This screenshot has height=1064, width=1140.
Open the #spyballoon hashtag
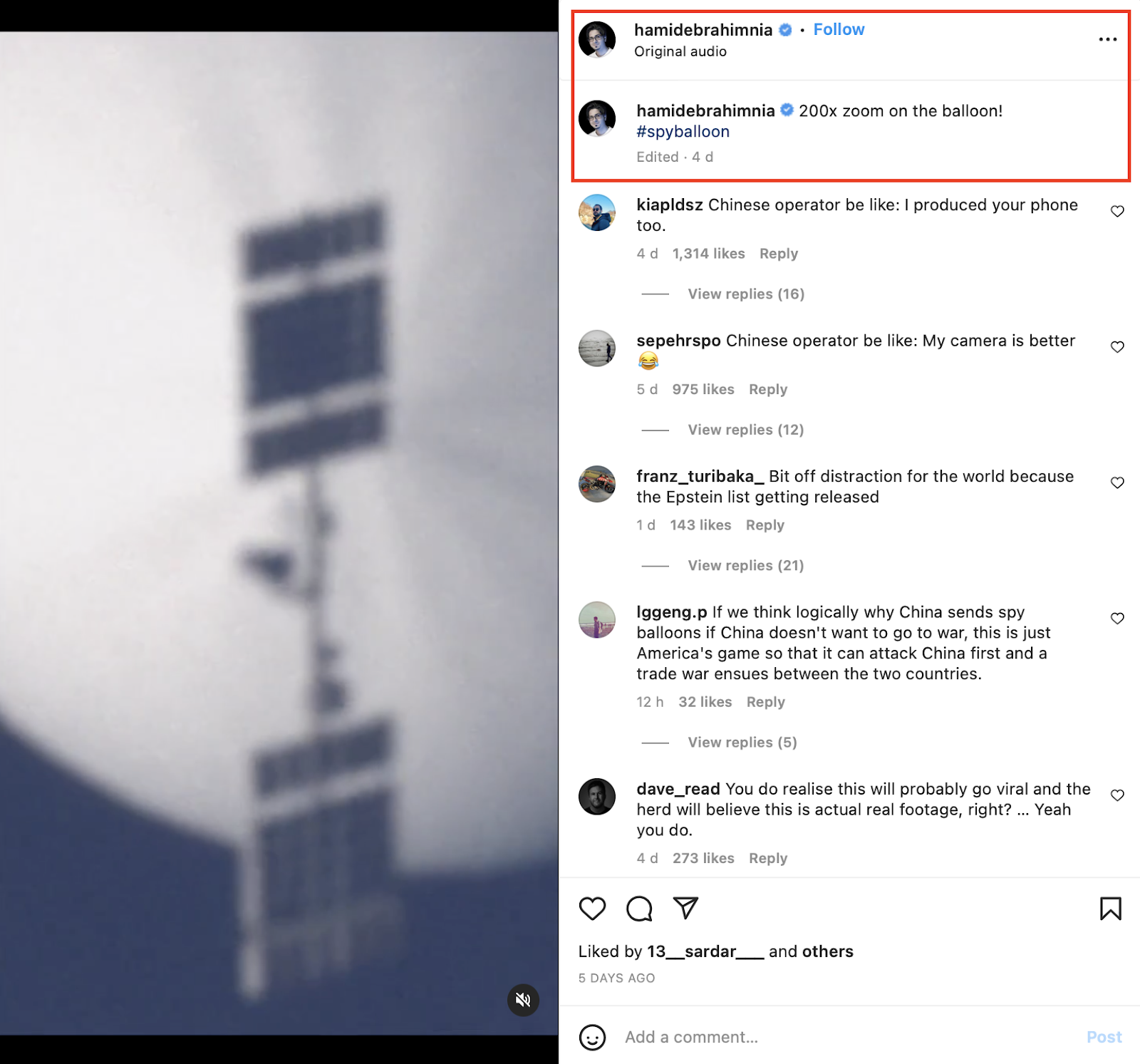point(683,132)
